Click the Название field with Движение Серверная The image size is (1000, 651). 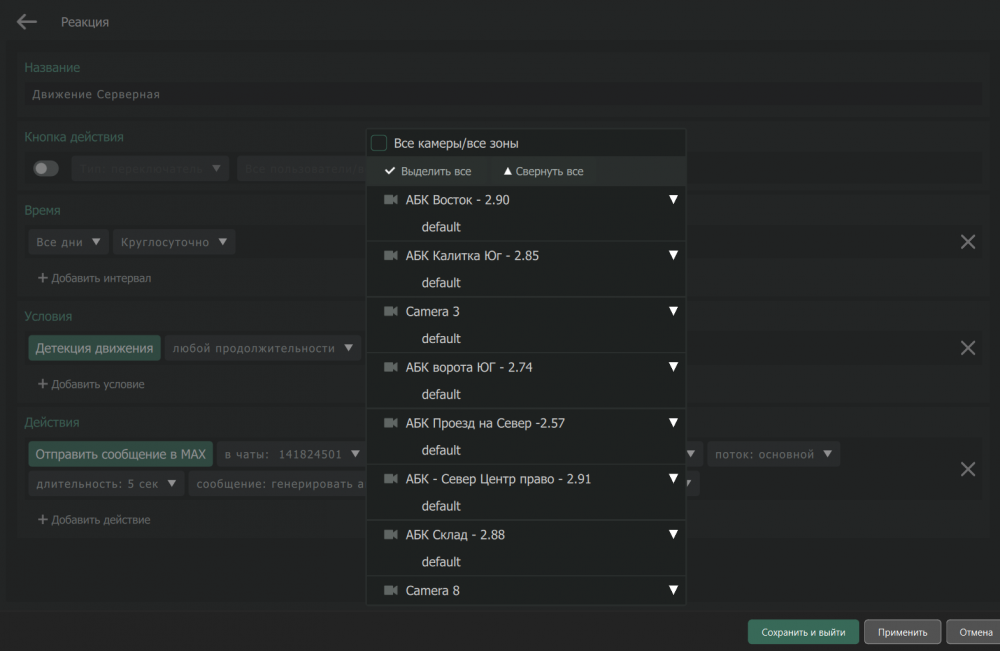(x=503, y=94)
